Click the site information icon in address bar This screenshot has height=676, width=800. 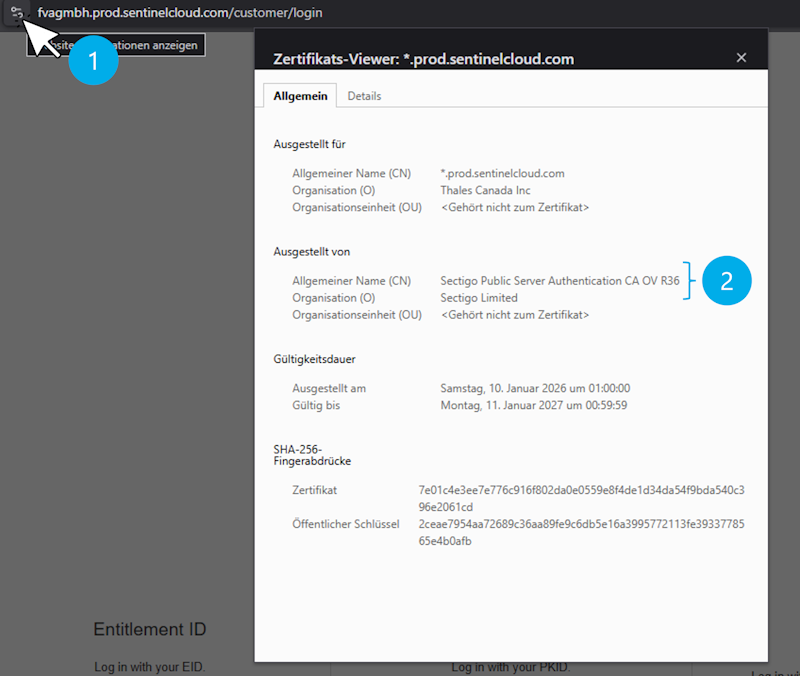click(17, 14)
